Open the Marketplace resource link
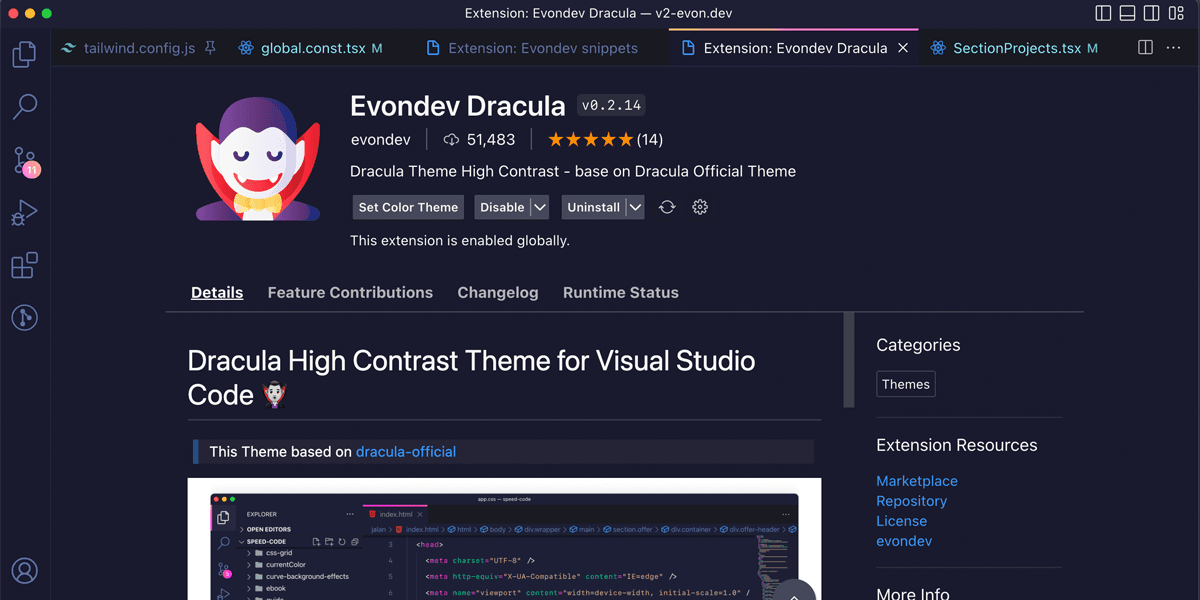The height and width of the screenshot is (600, 1200). tap(917, 481)
